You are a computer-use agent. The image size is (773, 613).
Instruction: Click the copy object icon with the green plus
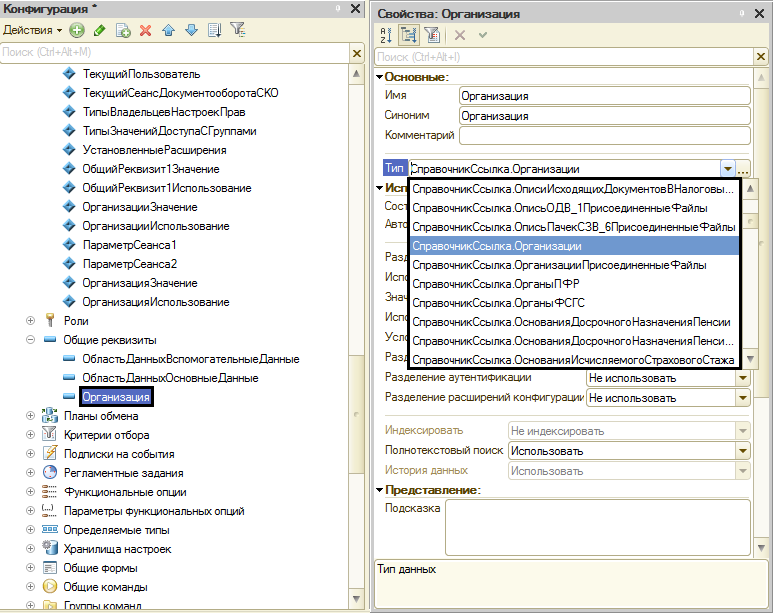tap(123, 30)
